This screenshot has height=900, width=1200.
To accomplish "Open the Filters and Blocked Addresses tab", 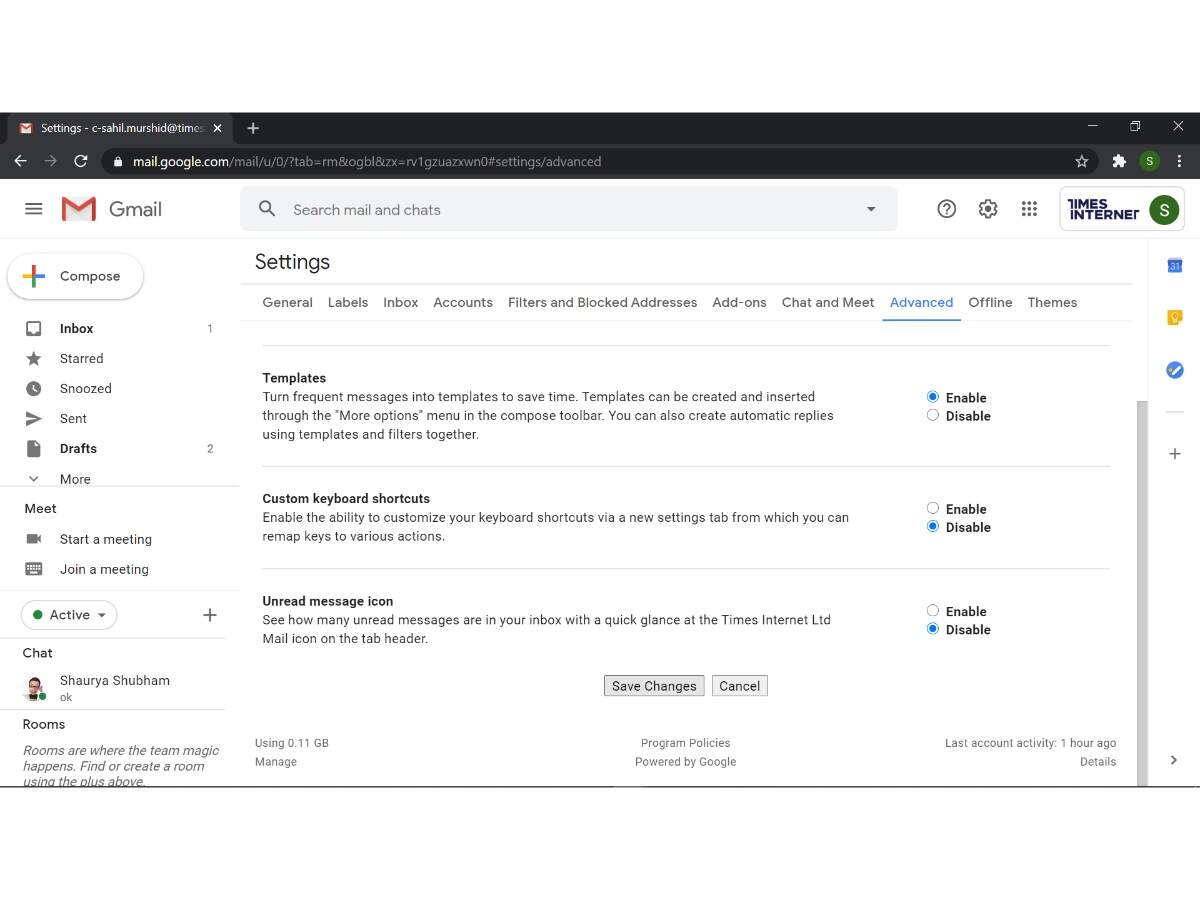I will tap(602, 302).
